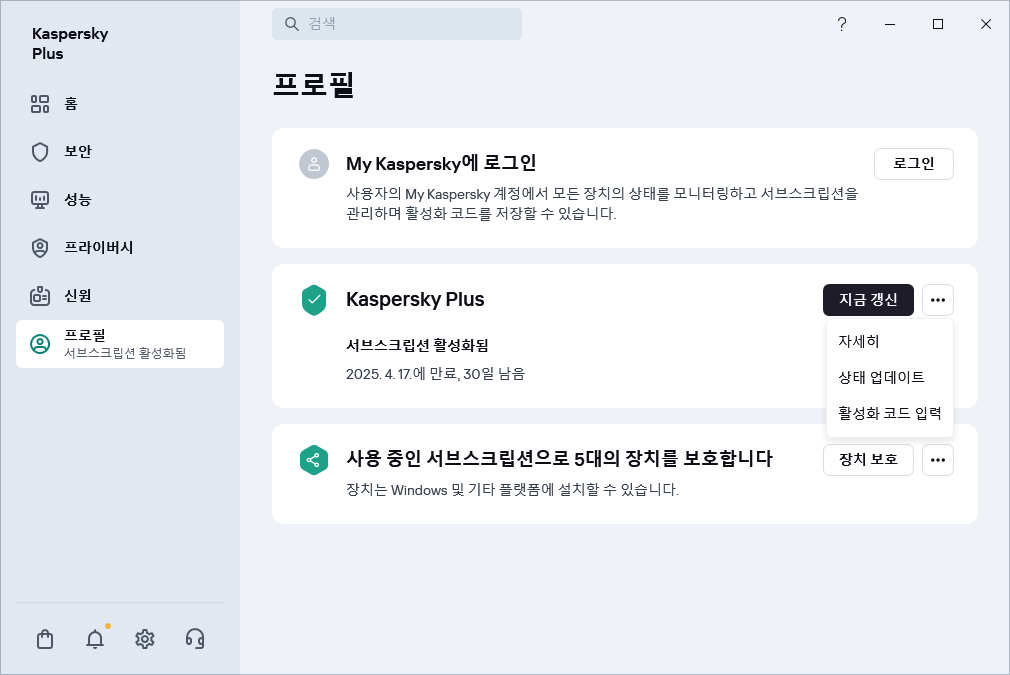Viewport: 1010px width, 675px height.
Task: Select '자세히' from the dropdown menu
Action: [859, 341]
